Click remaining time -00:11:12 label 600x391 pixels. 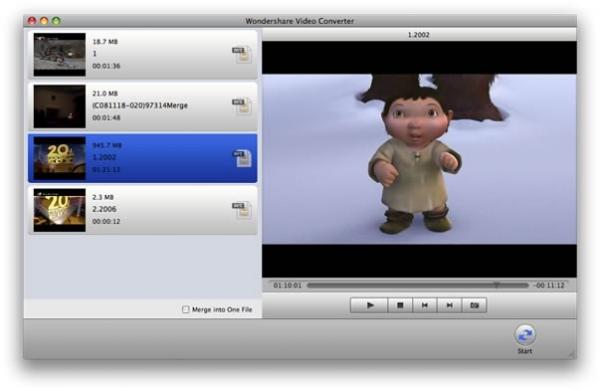549,285
